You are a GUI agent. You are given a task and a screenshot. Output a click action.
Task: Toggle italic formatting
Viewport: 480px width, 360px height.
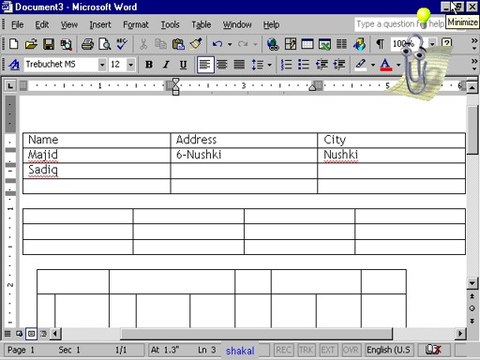click(x=166, y=64)
